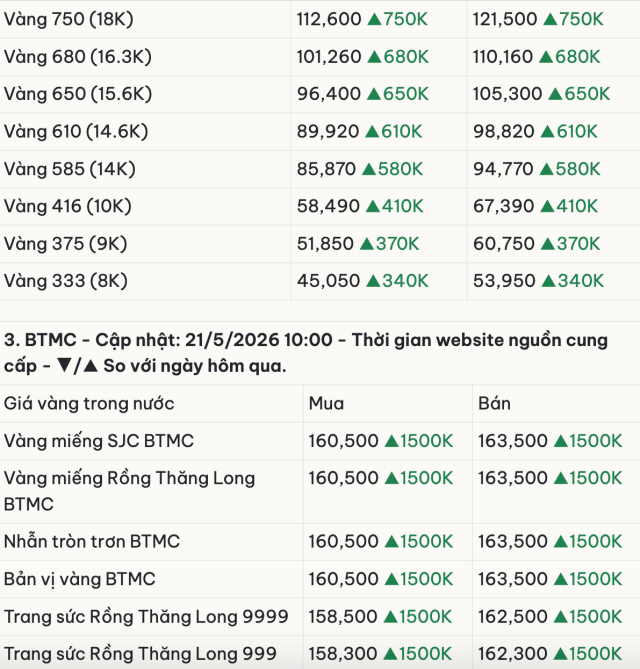
Task: Click the green triangle next to 94,770
Action: (547, 169)
